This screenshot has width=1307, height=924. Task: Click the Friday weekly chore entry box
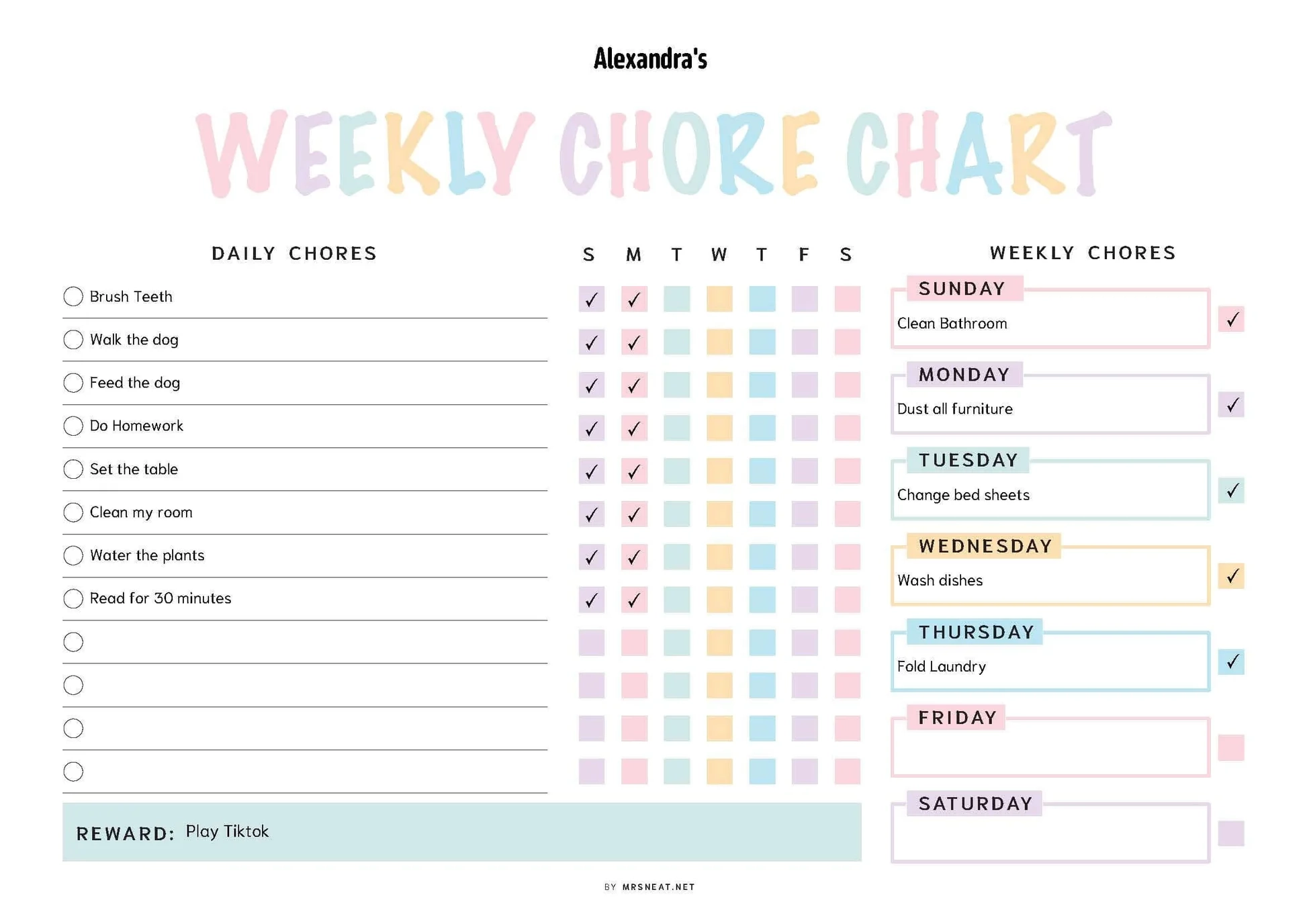coord(1050,751)
